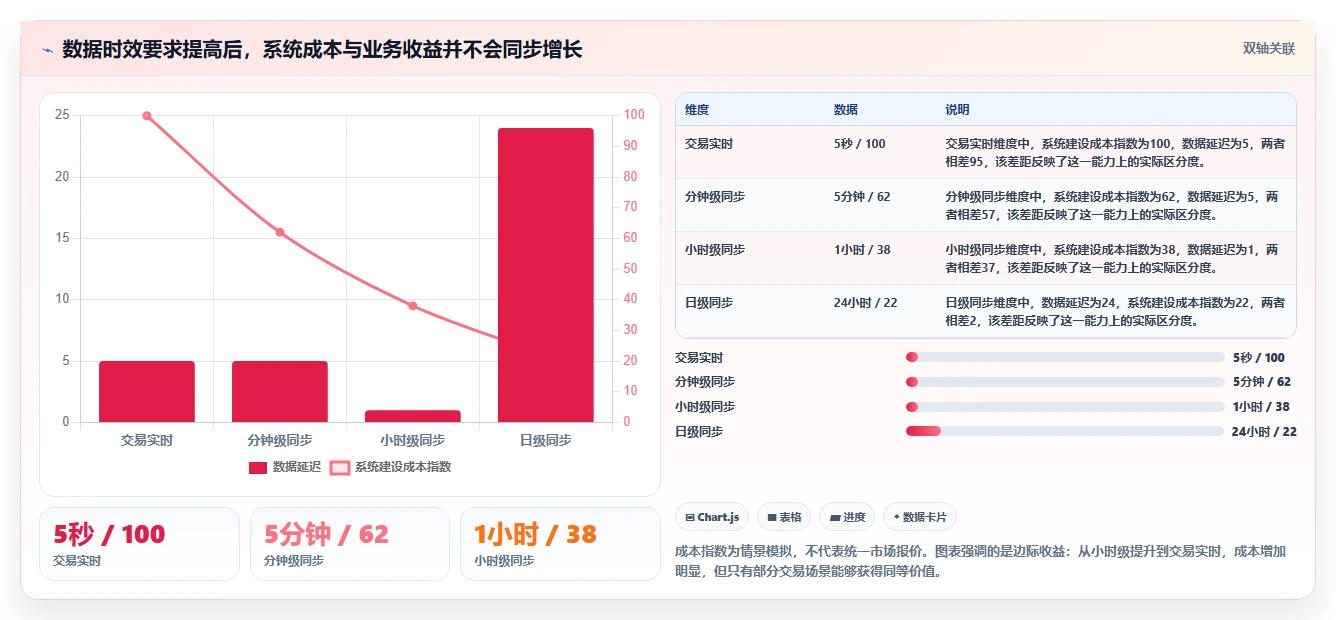Image resolution: width=1336 pixels, height=620 pixels.
Task: Click the 维度 table column header
Action: (x=697, y=110)
